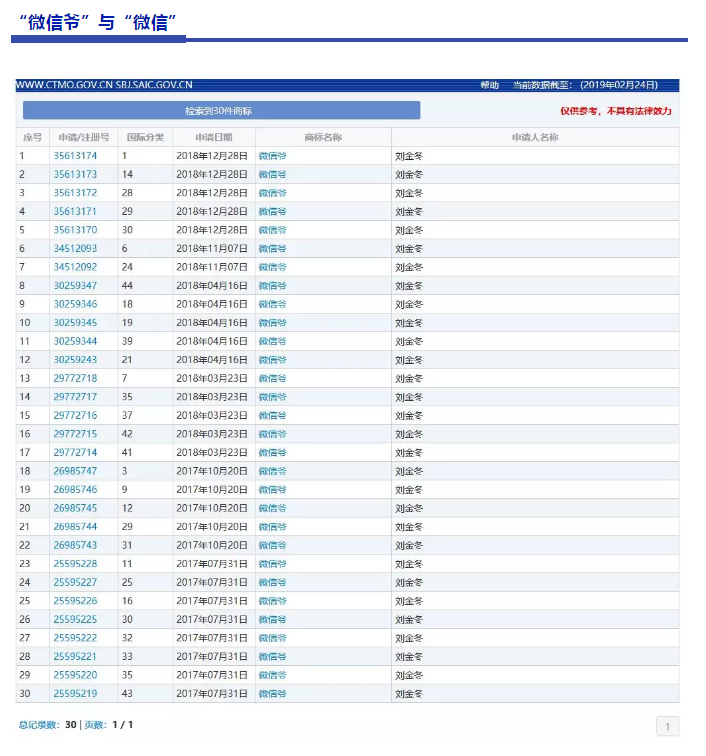Select applicant 刘金冬 in row 15

tap(408, 416)
